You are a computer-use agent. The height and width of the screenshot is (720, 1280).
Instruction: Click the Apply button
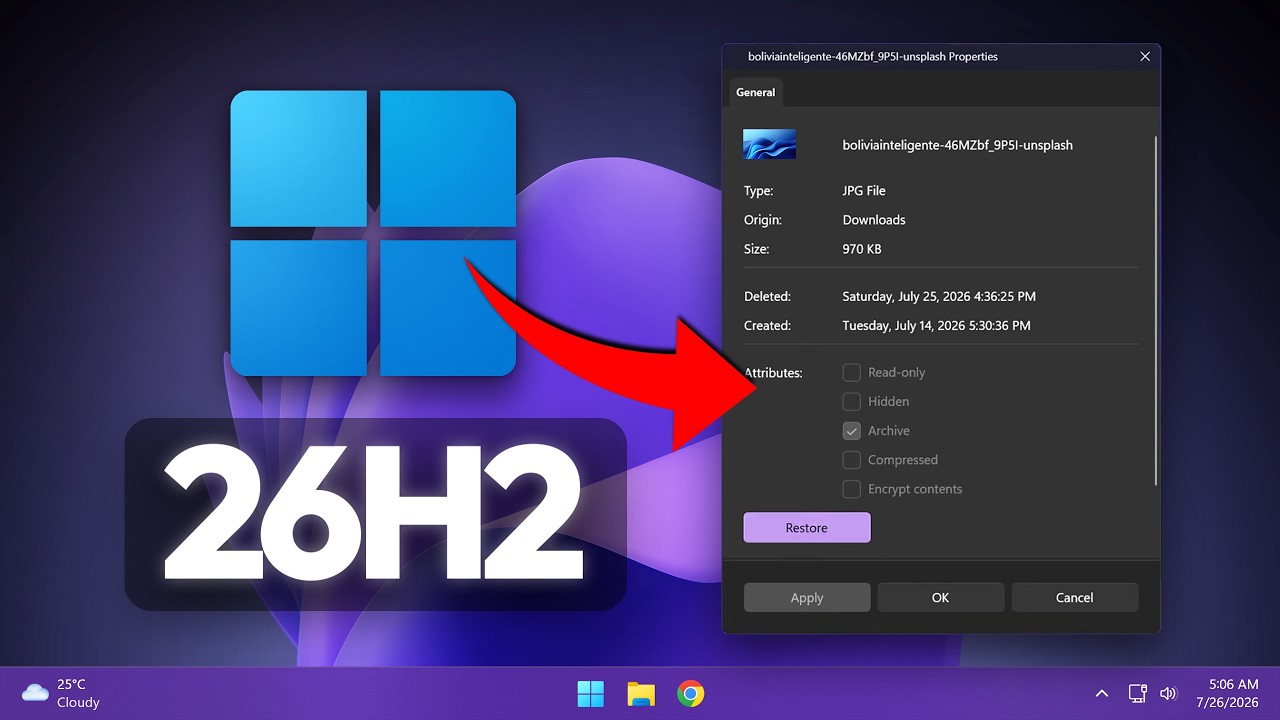point(807,597)
